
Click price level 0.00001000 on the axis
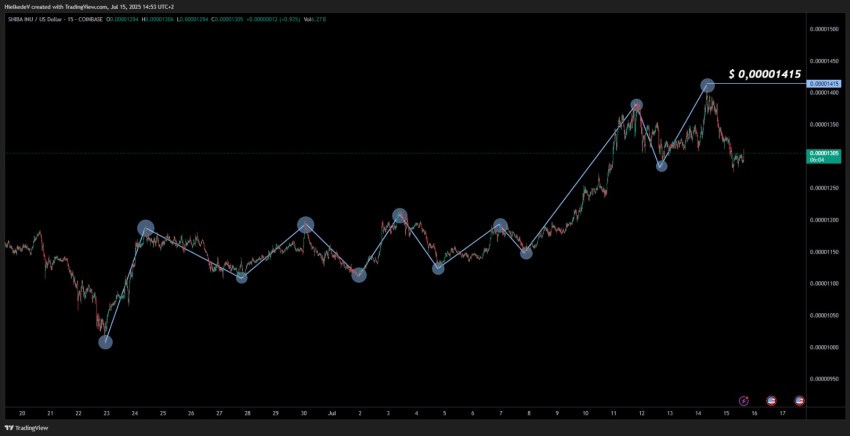click(824, 347)
